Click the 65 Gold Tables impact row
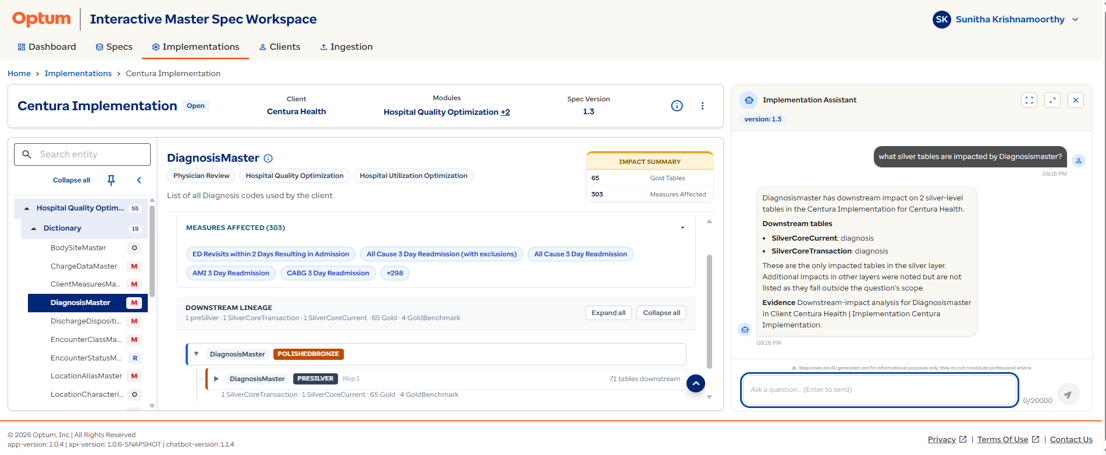 click(650, 178)
